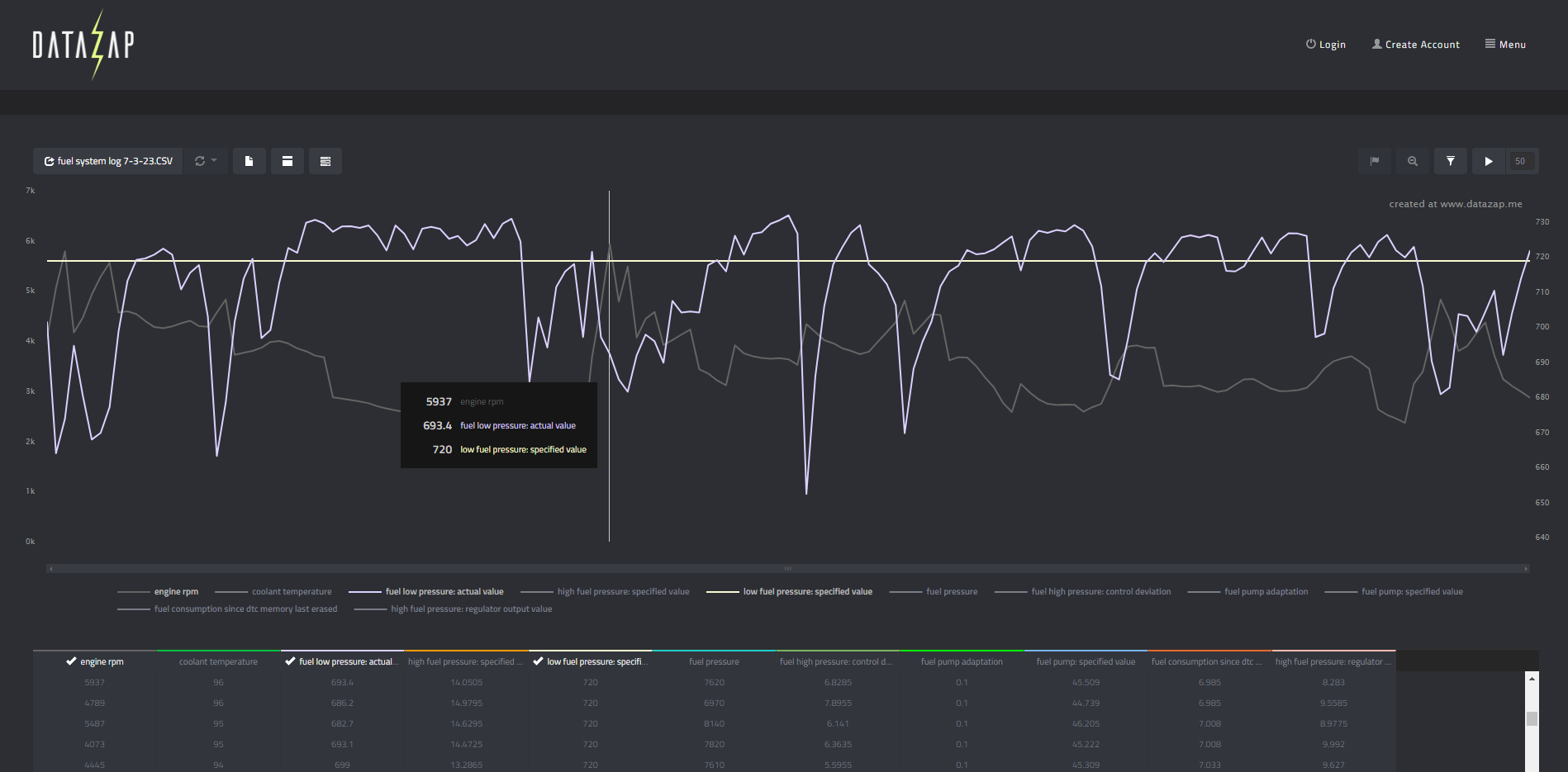Open the refresh dropdown next to filename
This screenshot has height=772, width=1568.
click(205, 161)
